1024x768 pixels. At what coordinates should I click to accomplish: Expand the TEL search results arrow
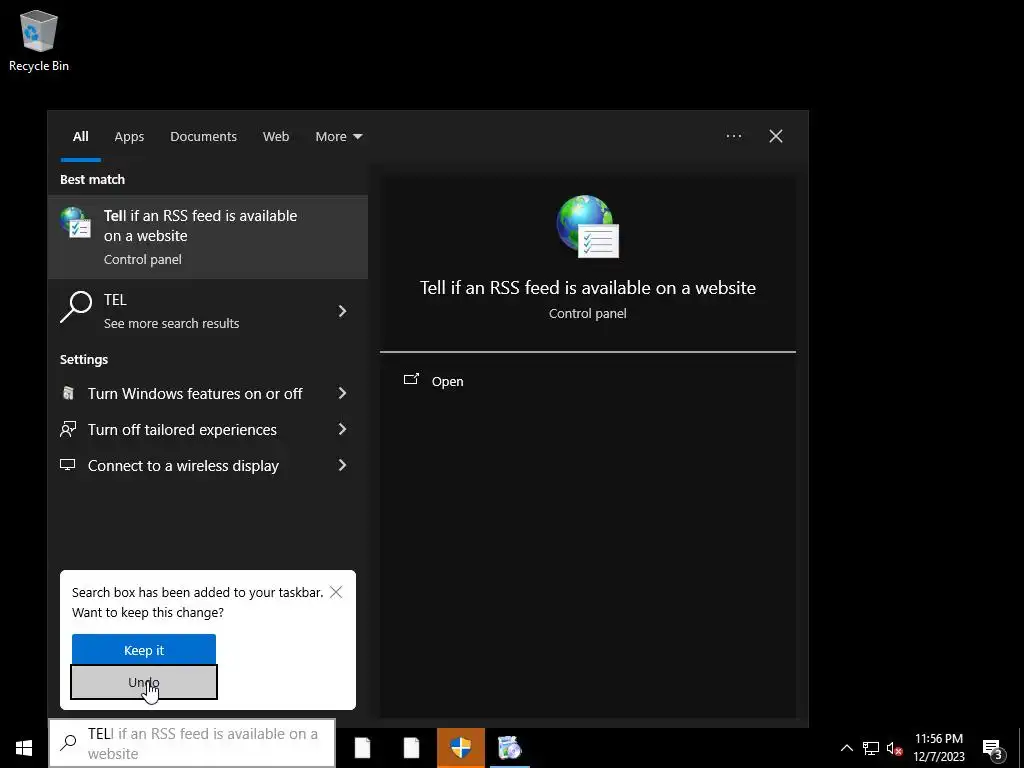(x=342, y=311)
